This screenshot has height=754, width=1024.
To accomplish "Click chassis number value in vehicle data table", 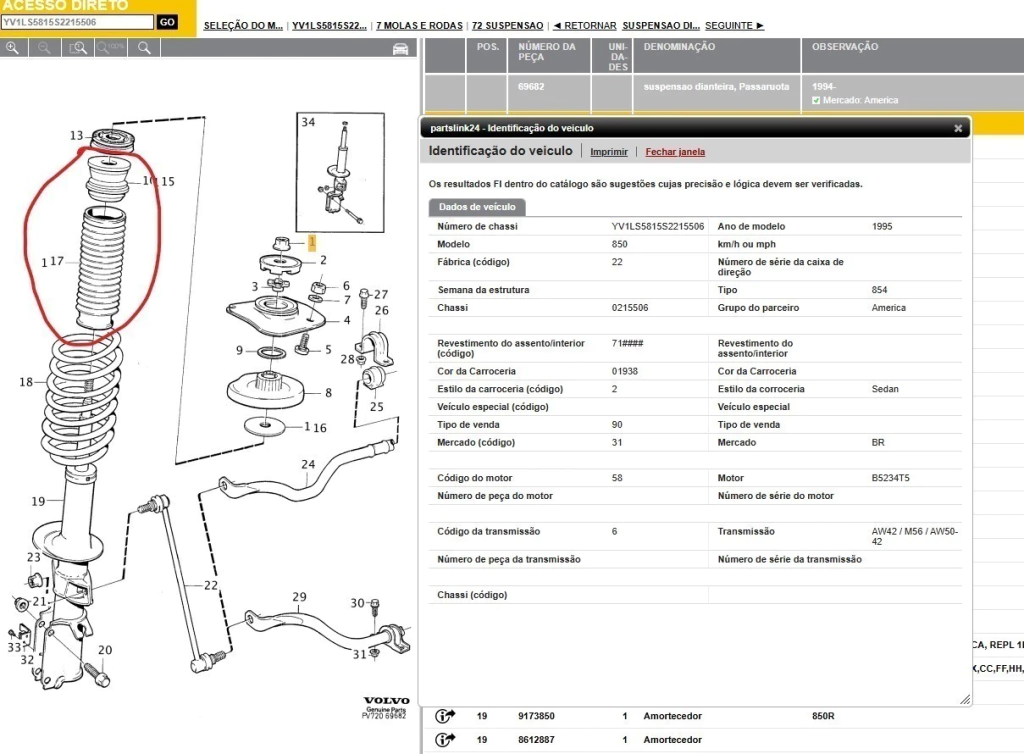I will [x=658, y=227].
